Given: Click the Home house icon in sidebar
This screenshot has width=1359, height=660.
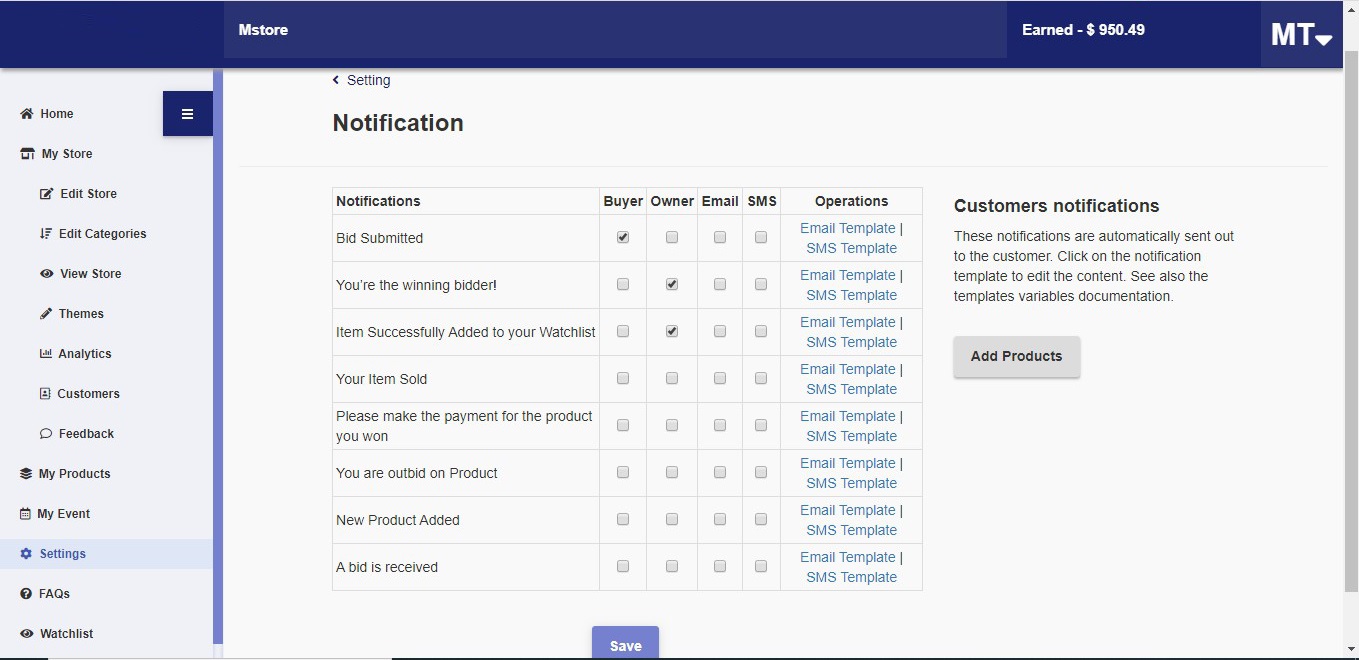Looking at the screenshot, I should click(x=27, y=114).
